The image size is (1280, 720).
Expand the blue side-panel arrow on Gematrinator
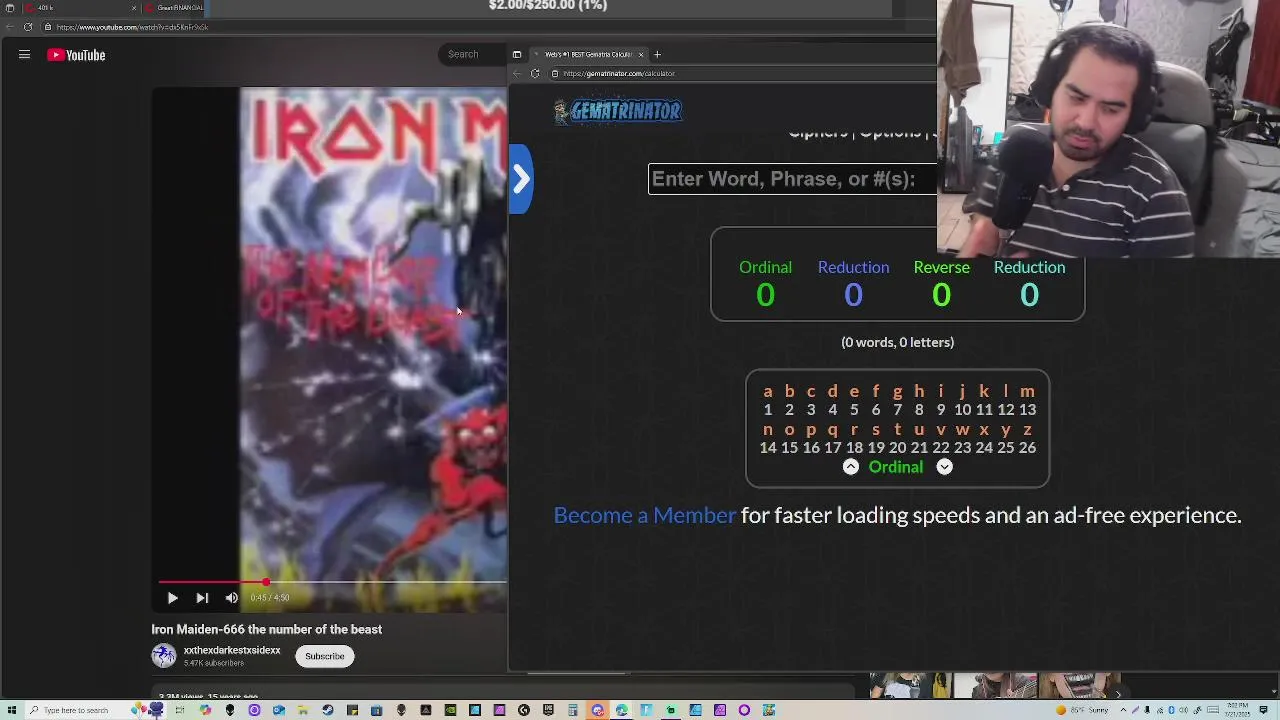(520, 179)
